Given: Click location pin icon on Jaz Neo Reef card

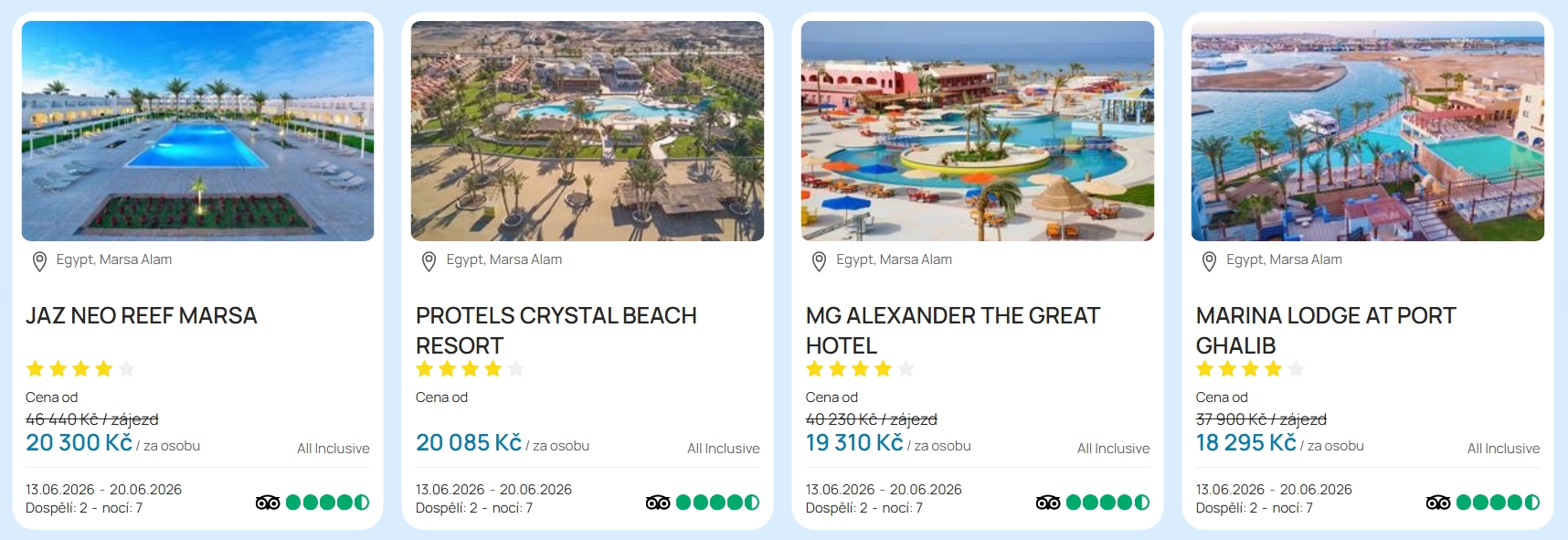Looking at the screenshot, I should [x=39, y=261].
